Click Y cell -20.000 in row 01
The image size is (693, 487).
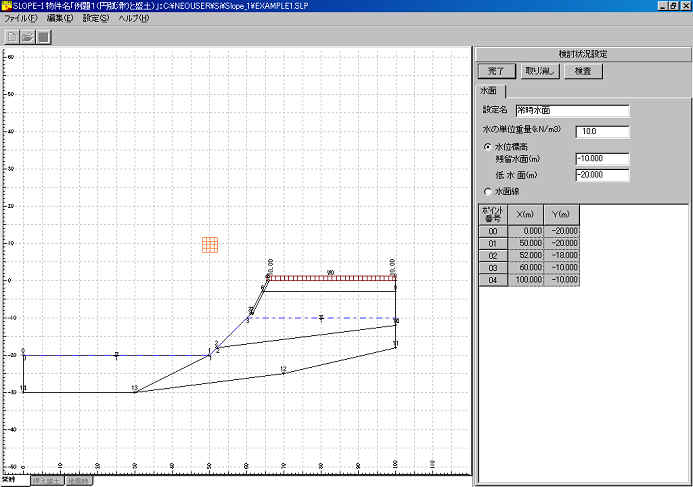561,244
